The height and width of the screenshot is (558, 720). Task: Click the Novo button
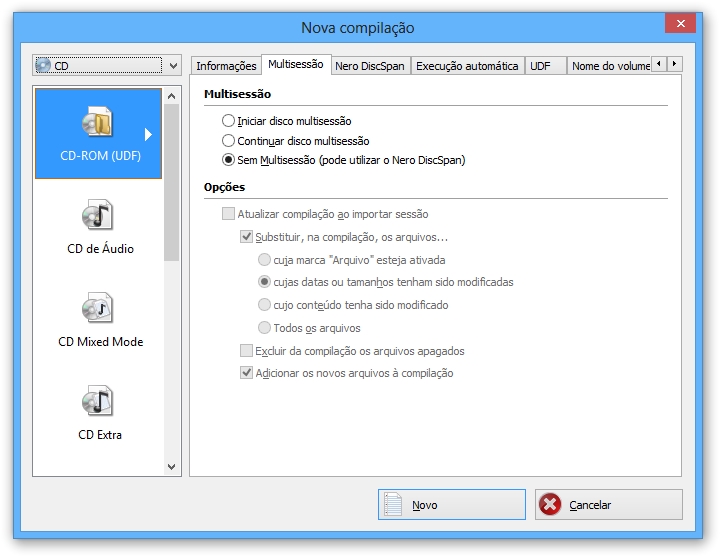(x=452, y=504)
